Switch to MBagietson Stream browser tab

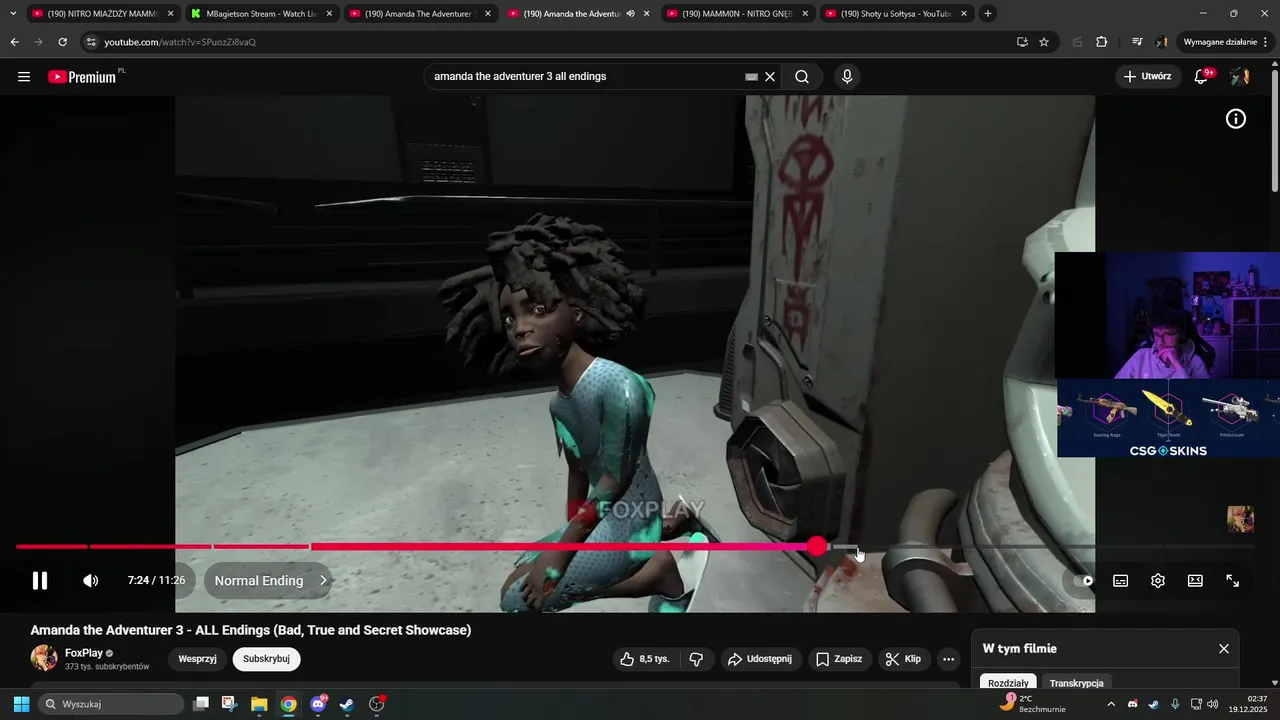click(x=262, y=14)
